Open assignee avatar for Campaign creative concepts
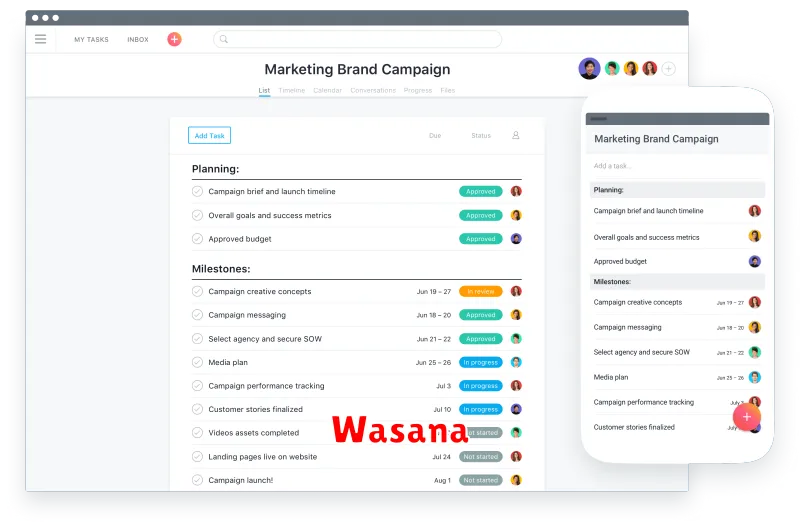This screenshot has height=527, width=800. (516, 291)
